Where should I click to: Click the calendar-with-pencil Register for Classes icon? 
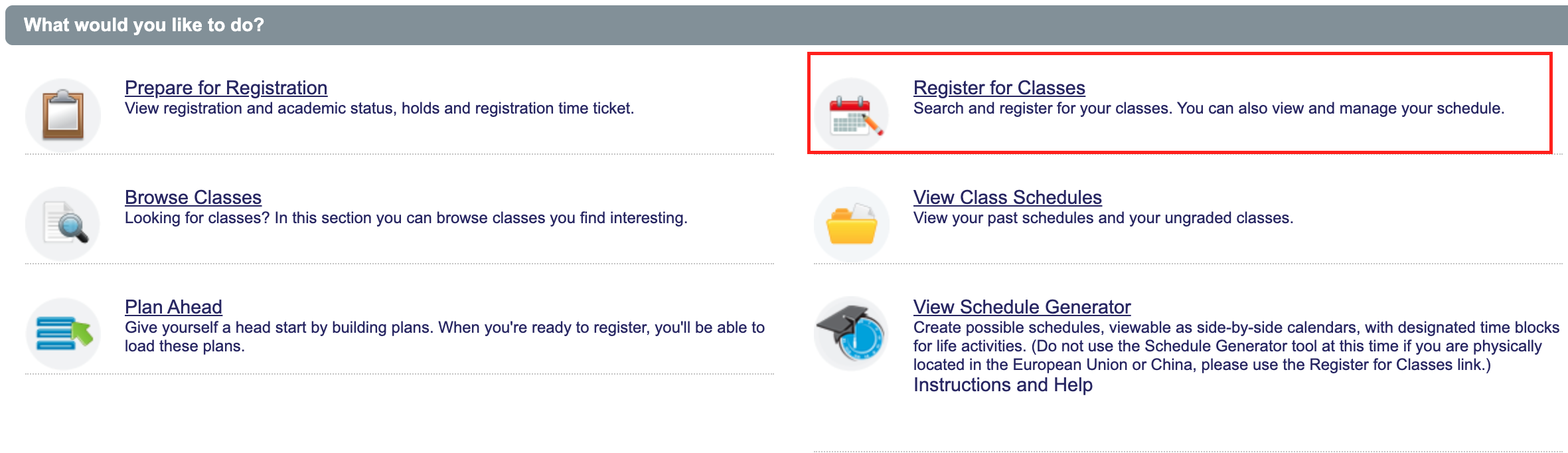click(x=852, y=116)
